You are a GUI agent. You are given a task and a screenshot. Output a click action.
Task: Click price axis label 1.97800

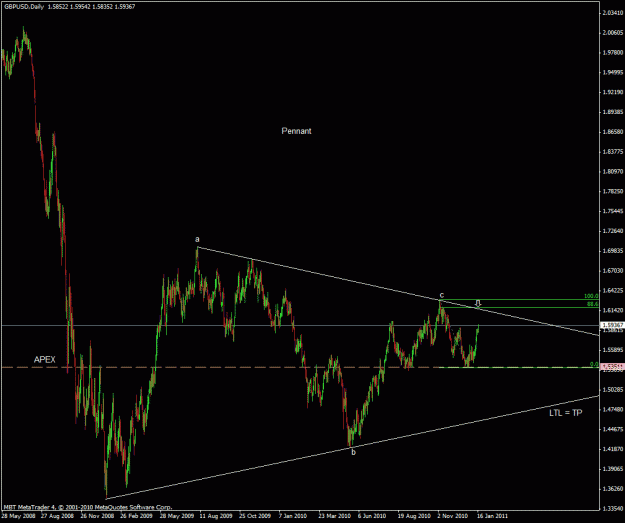(x=612, y=53)
